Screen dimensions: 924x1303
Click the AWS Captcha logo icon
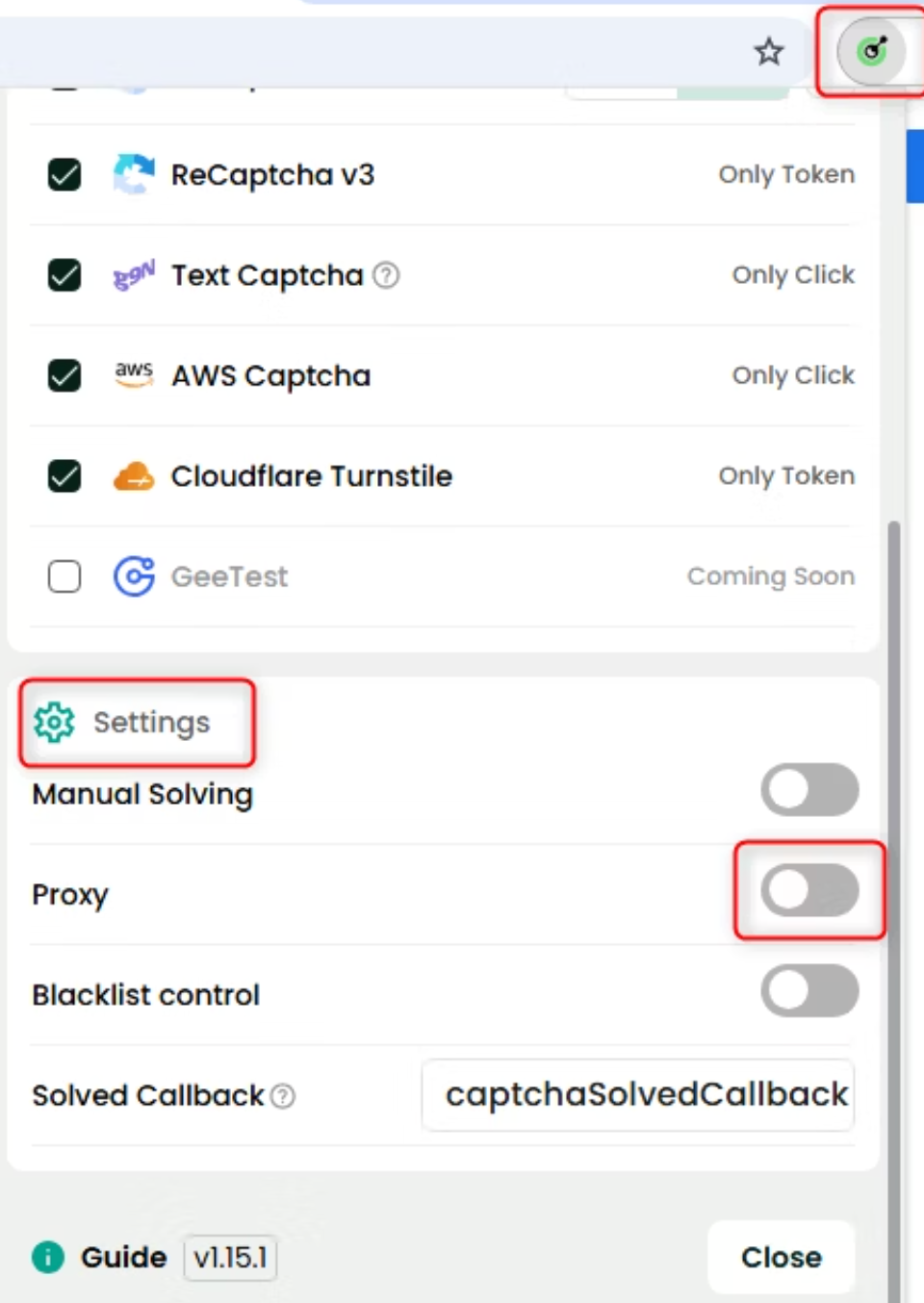[134, 375]
